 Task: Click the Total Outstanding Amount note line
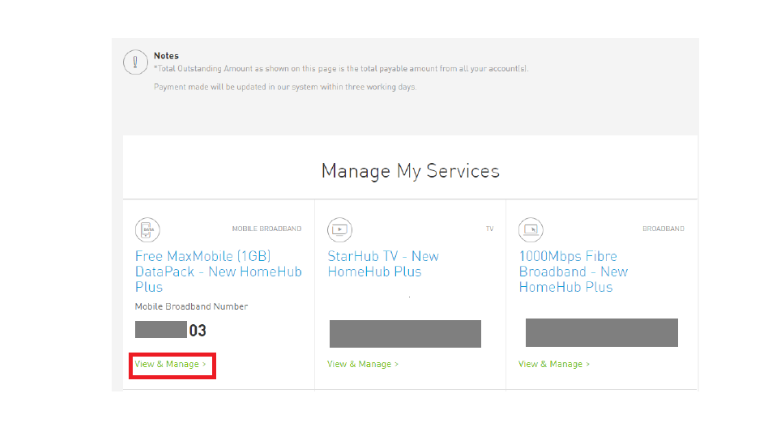point(341,69)
